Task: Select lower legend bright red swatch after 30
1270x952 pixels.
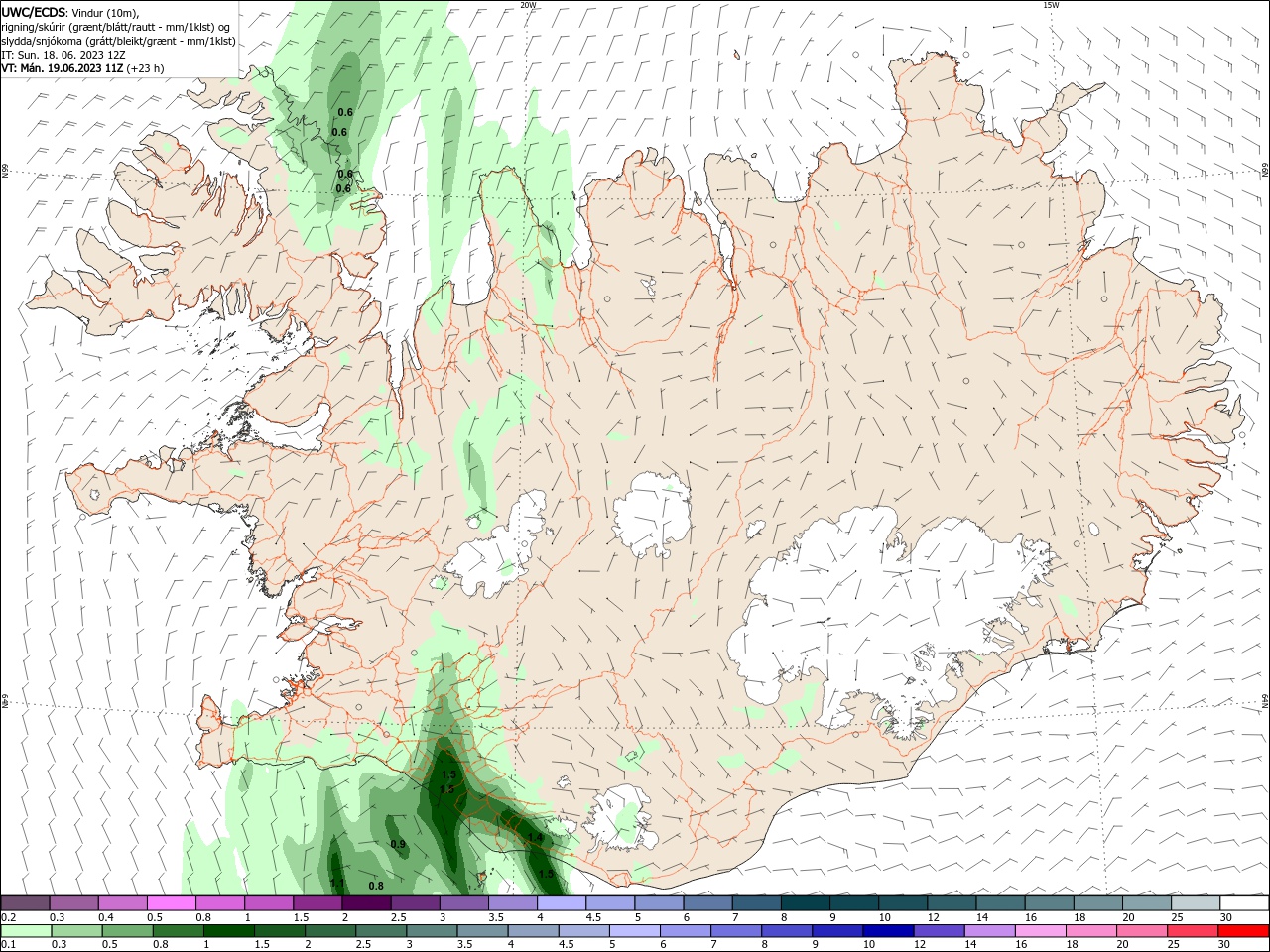Action: 1243,931
